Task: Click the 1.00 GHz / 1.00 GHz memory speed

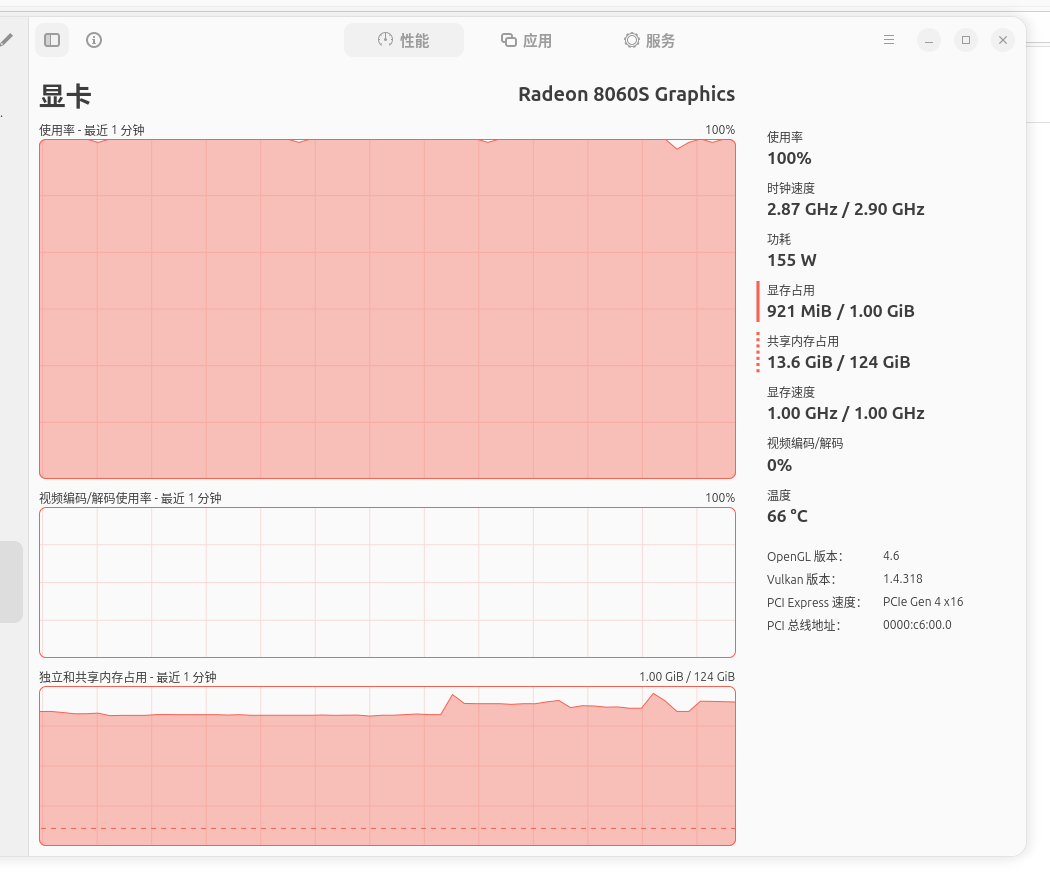Action: 846,413
